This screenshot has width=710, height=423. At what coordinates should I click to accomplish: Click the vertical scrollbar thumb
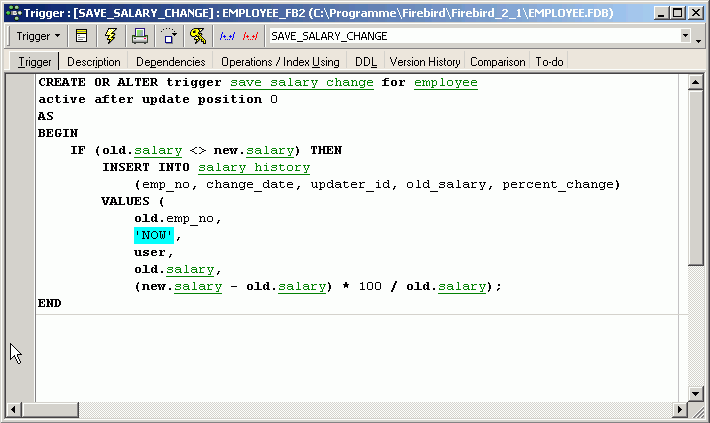tap(695, 178)
